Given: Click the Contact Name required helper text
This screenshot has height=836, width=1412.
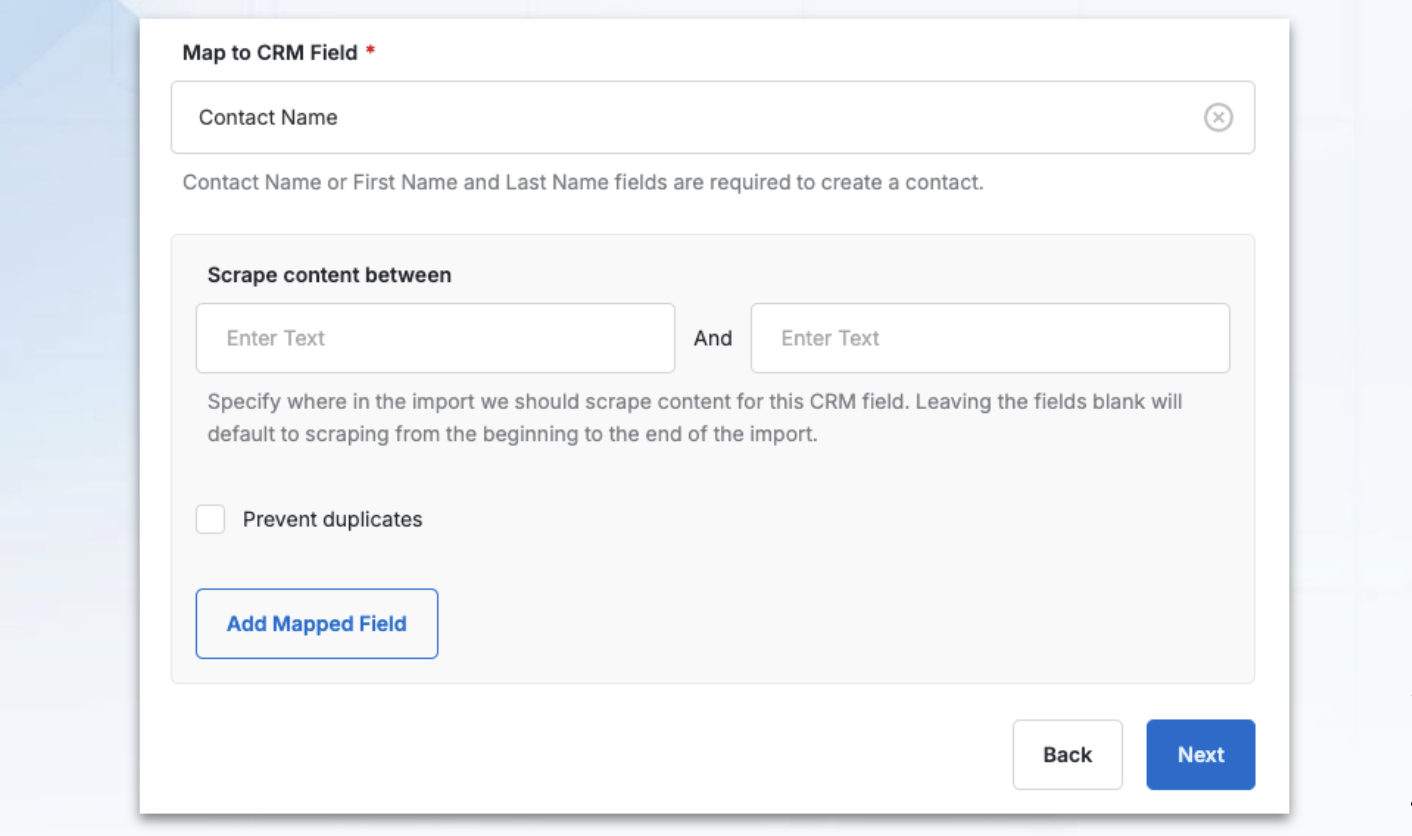Looking at the screenshot, I should point(582,184).
